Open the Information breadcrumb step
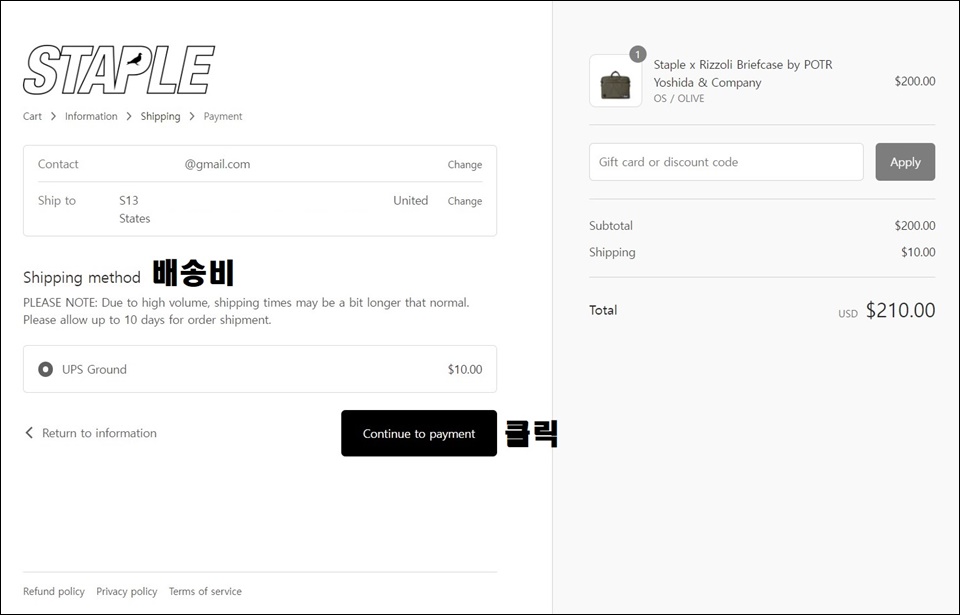960x615 pixels. (x=91, y=116)
